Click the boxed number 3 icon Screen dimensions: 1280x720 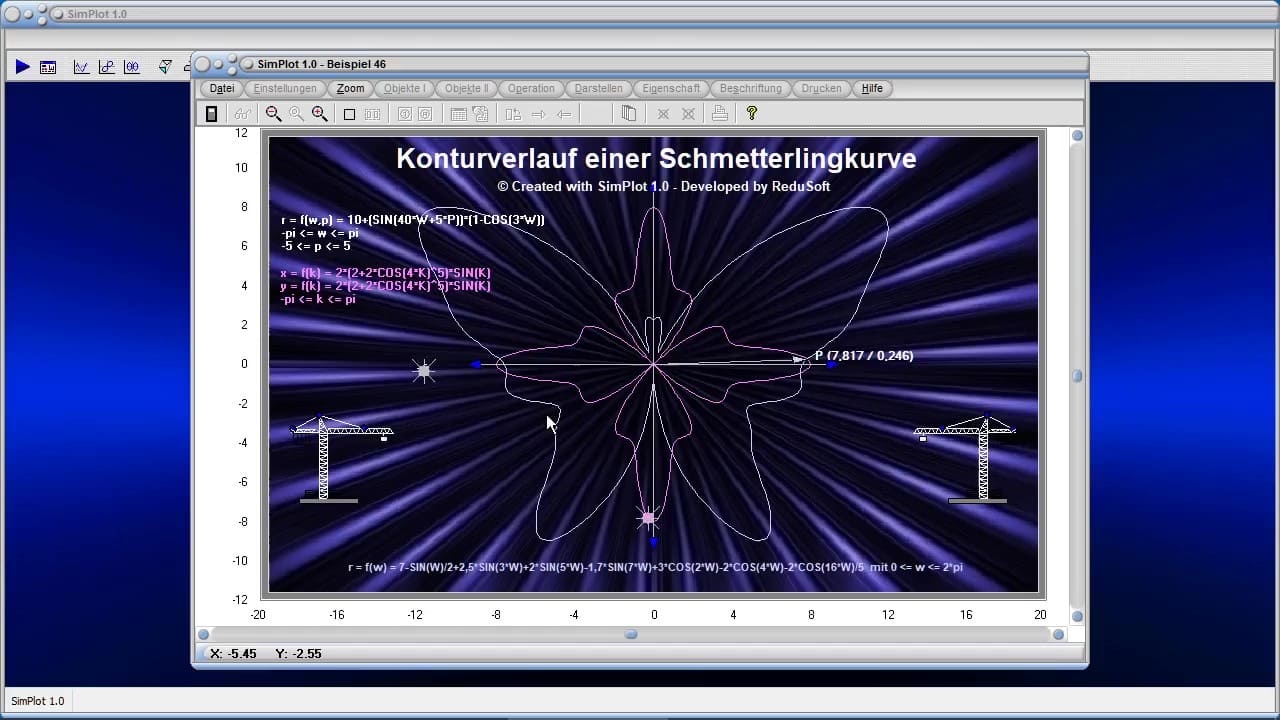[404, 114]
